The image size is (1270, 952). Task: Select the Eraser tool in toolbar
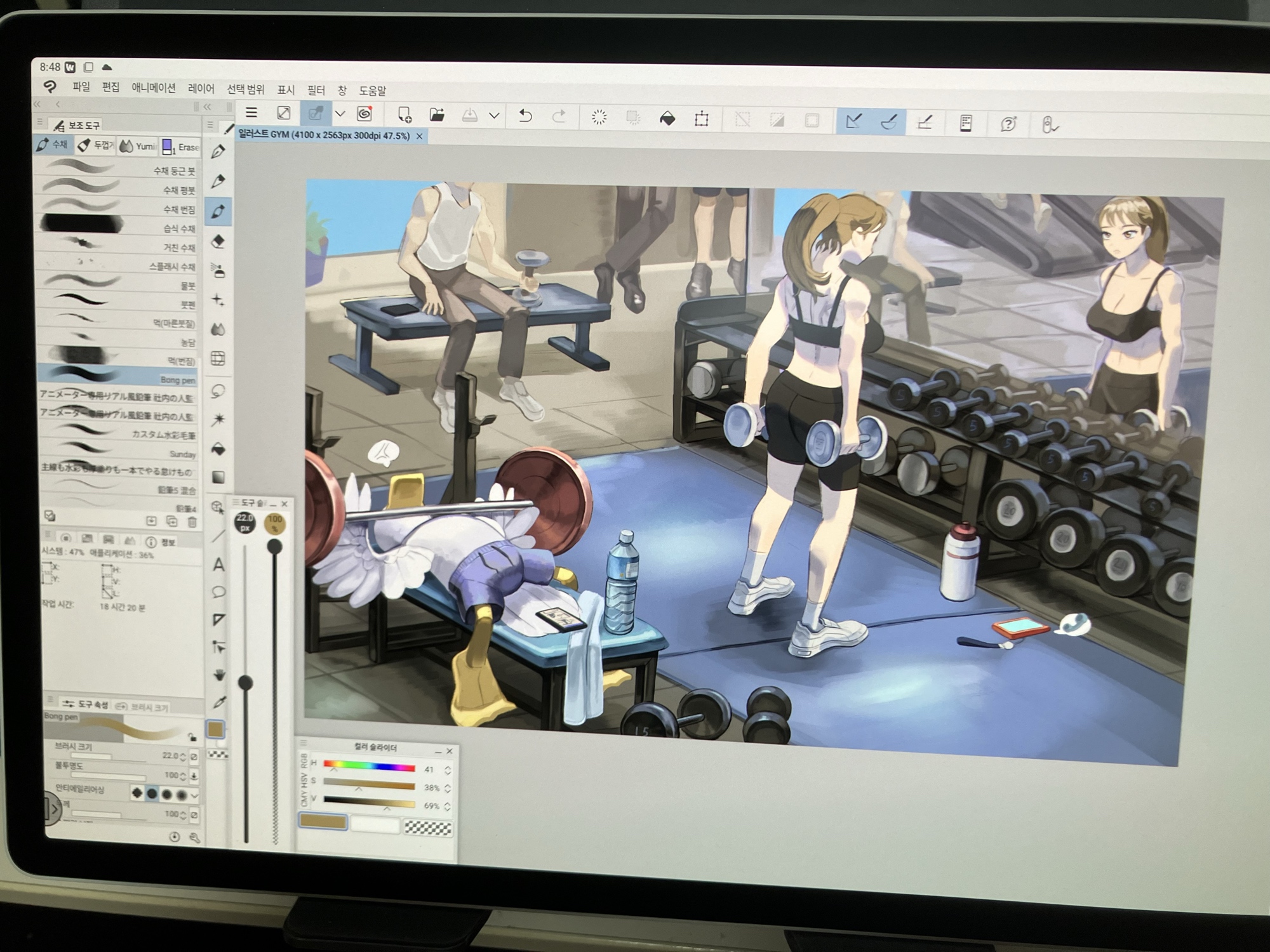click(x=218, y=241)
